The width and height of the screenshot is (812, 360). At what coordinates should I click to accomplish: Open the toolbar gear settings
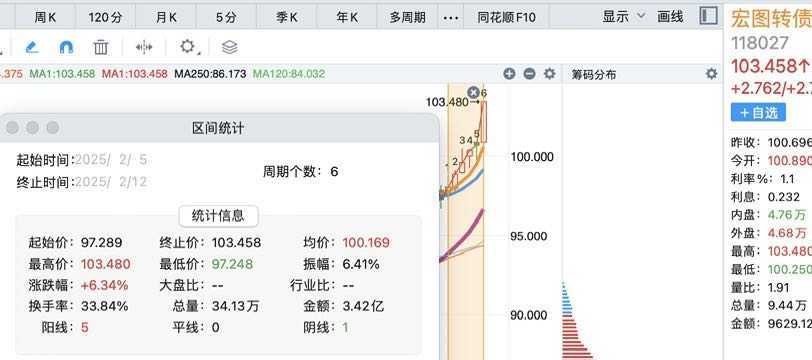[x=187, y=47]
